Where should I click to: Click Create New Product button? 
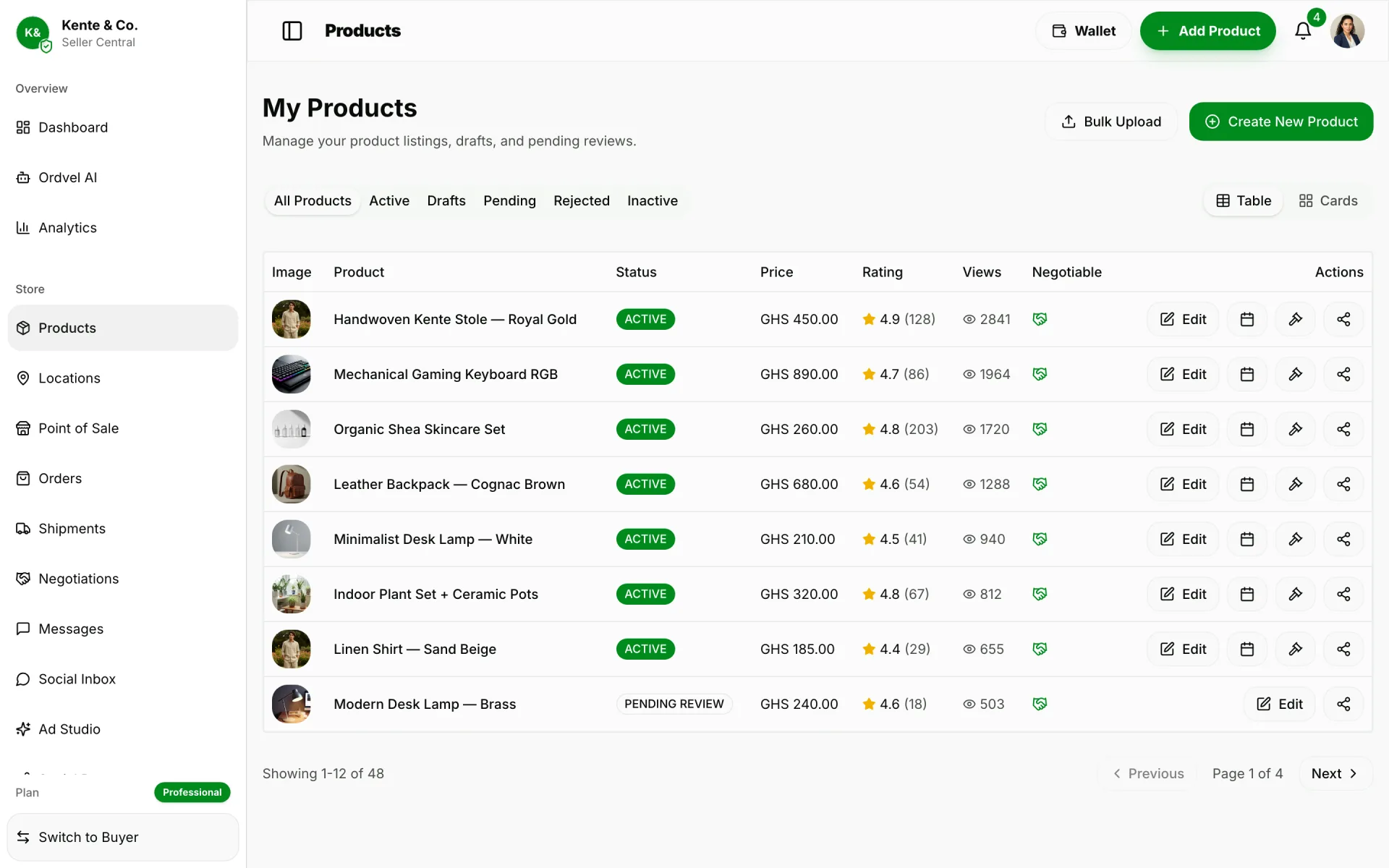pyautogui.click(x=1280, y=122)
